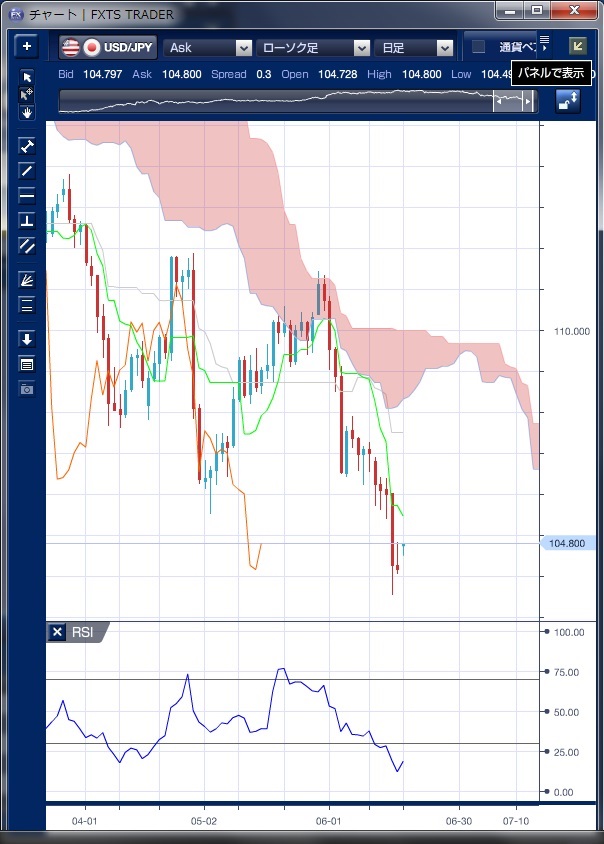Select the arrow pointer tool
The width and height of the screenshot is (604, 844).
(x=27, y=77)
